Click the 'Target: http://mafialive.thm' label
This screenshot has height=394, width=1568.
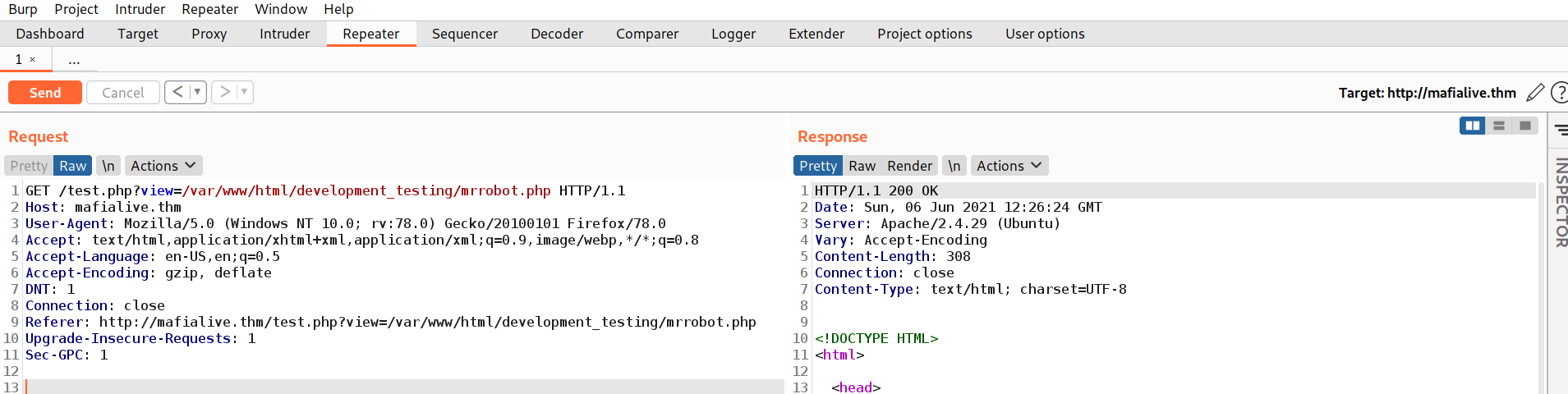(1427, 93)
